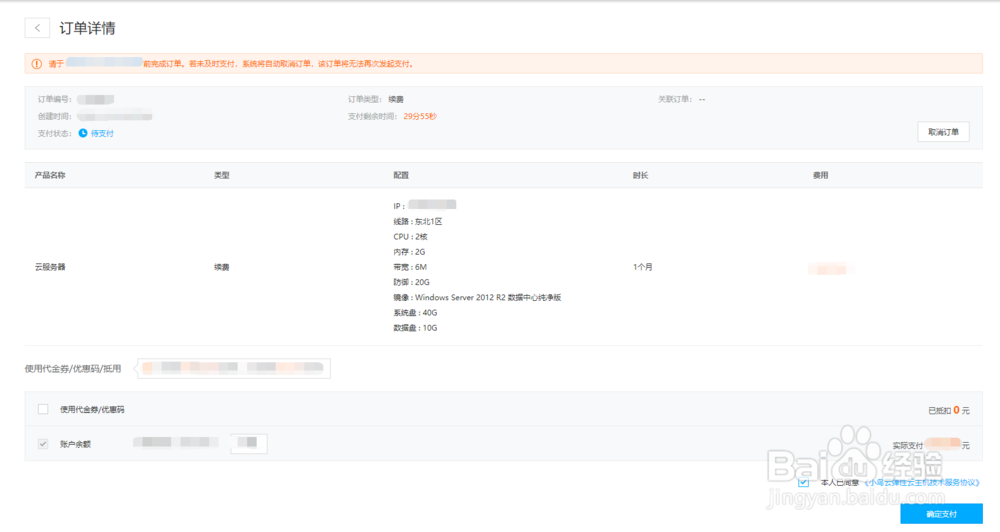Toggle the 账户余额 checkbox
1000x532 pixels.
click(x=43, y=444)
